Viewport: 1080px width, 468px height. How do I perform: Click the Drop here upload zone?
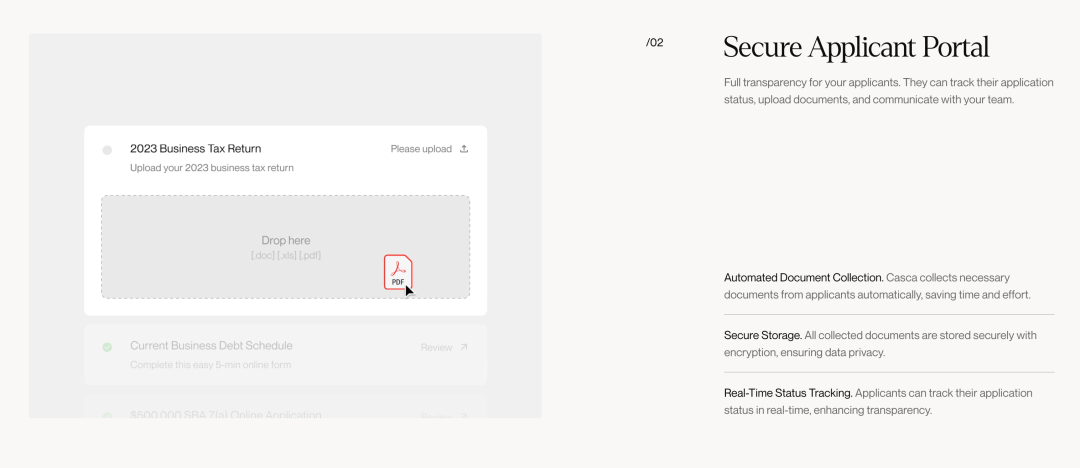[286, 247]
